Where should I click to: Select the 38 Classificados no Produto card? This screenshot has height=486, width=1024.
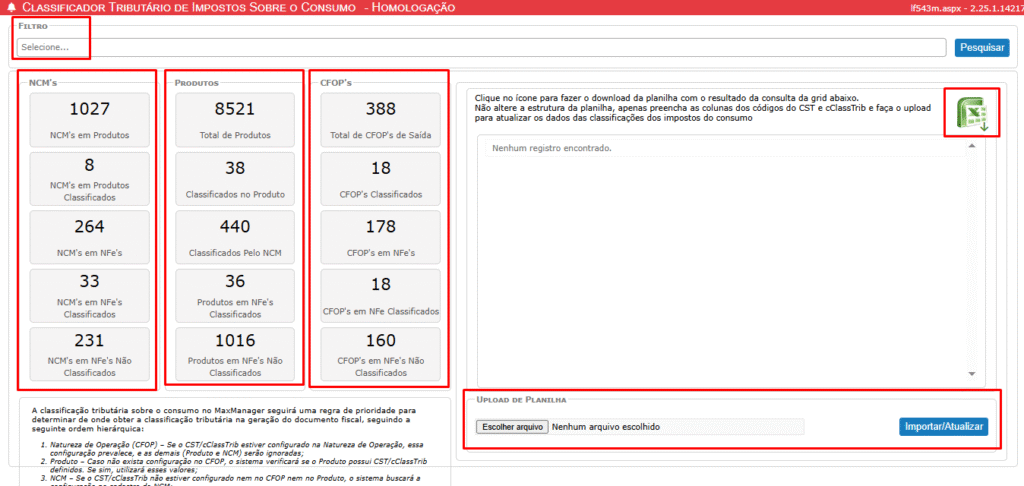235,177
